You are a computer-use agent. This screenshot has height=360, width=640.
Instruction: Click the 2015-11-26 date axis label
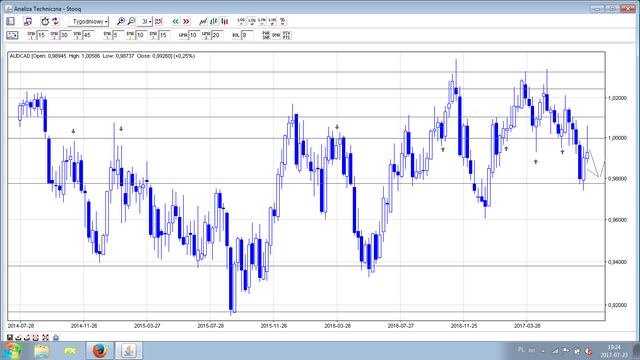(273, 326)
